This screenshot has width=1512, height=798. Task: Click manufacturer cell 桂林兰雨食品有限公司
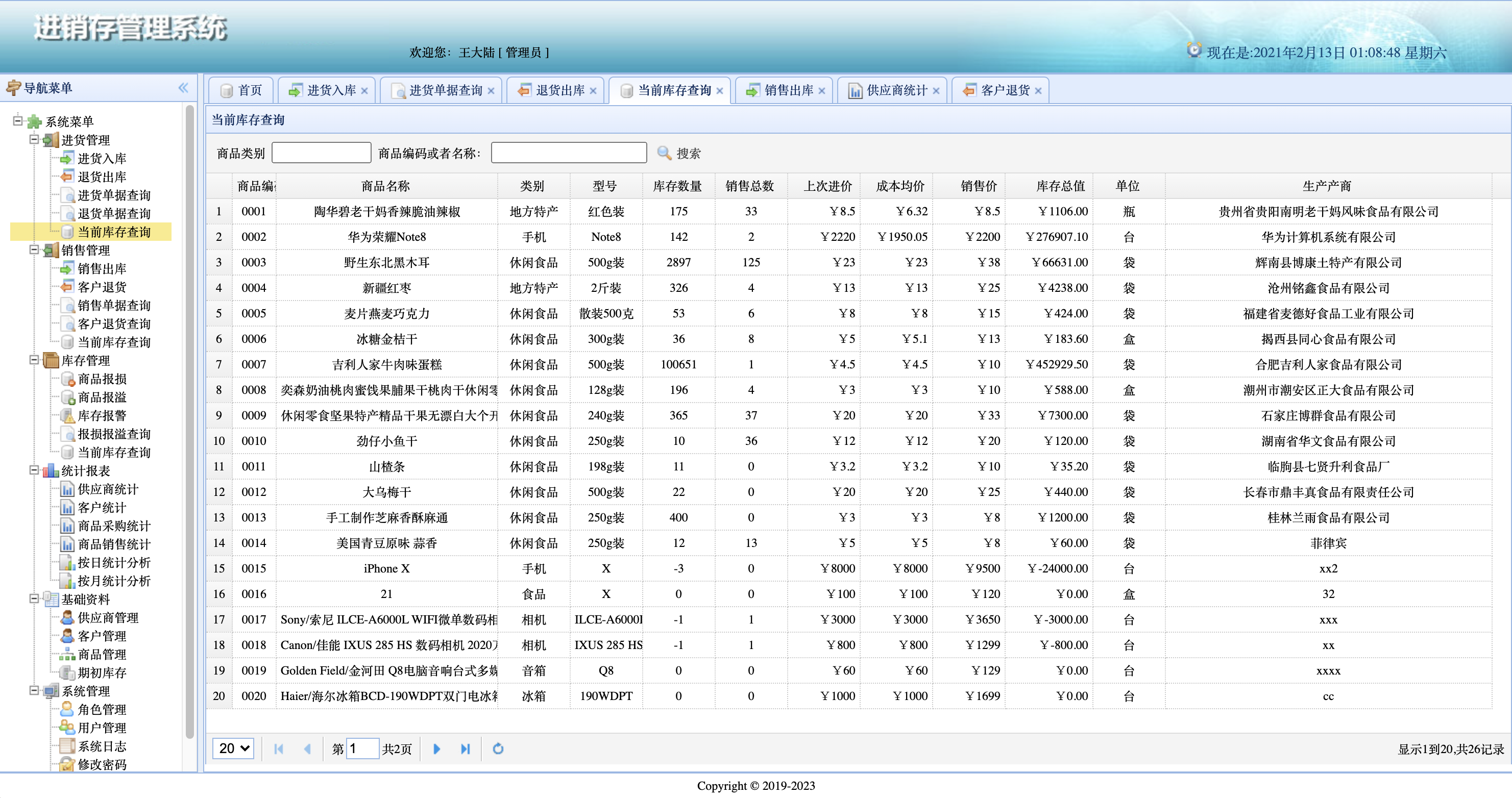click(x=1328, y=517)
